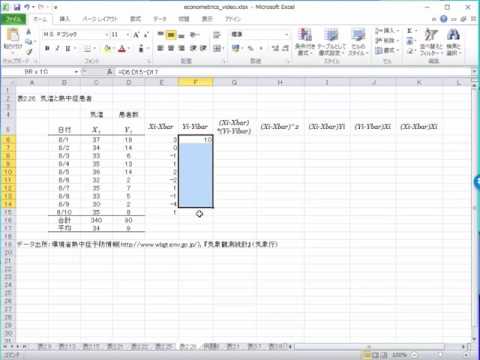Switch to the View ribbon tab
This screenshot has width=480, height=360.
point(207,19)
